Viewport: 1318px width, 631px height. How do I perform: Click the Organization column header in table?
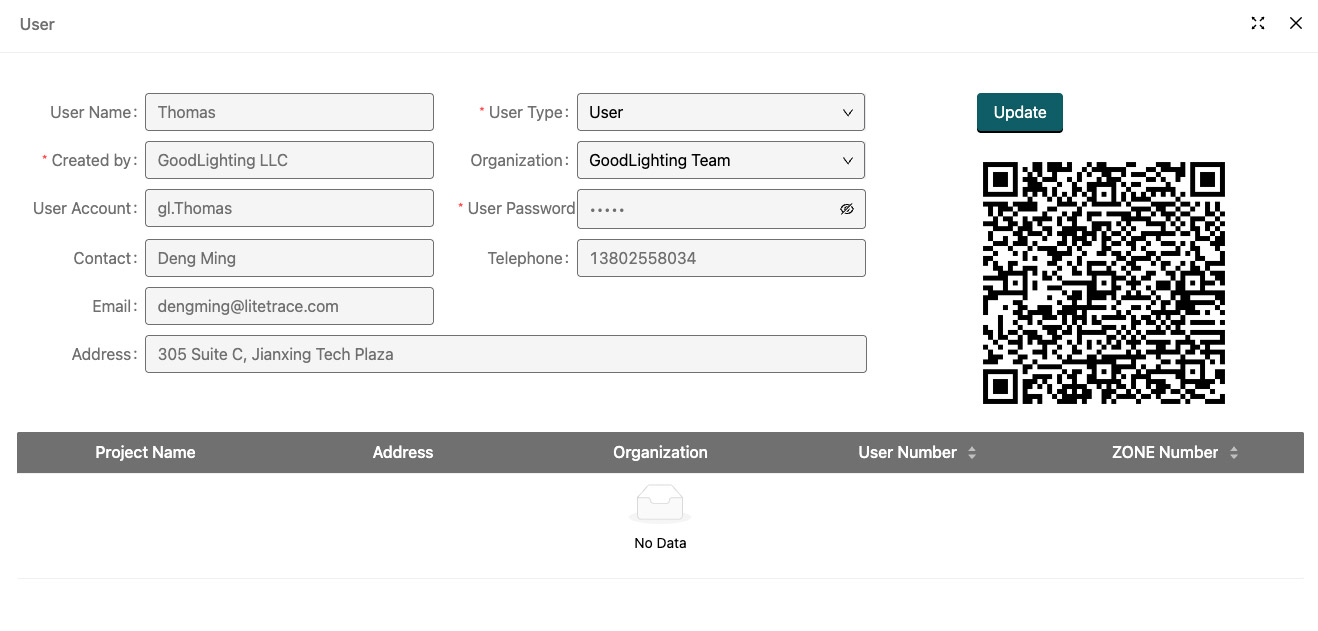tap(660, 452)
